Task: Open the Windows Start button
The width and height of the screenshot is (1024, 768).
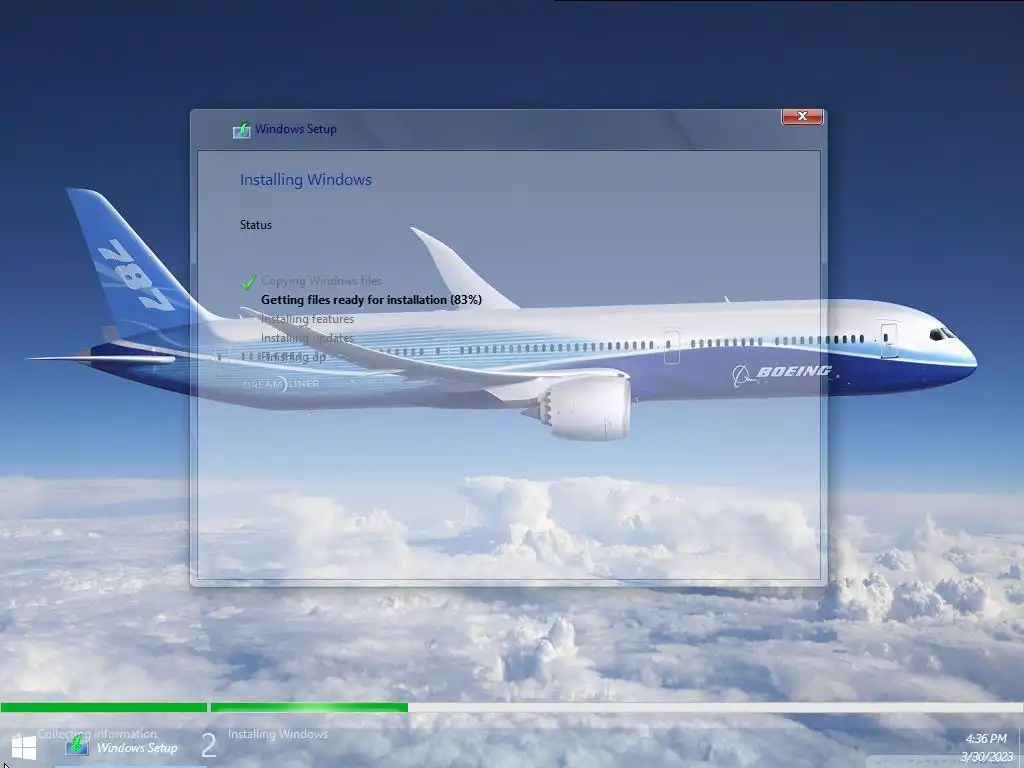Action: pyautogui.click(x=24, y=747)
